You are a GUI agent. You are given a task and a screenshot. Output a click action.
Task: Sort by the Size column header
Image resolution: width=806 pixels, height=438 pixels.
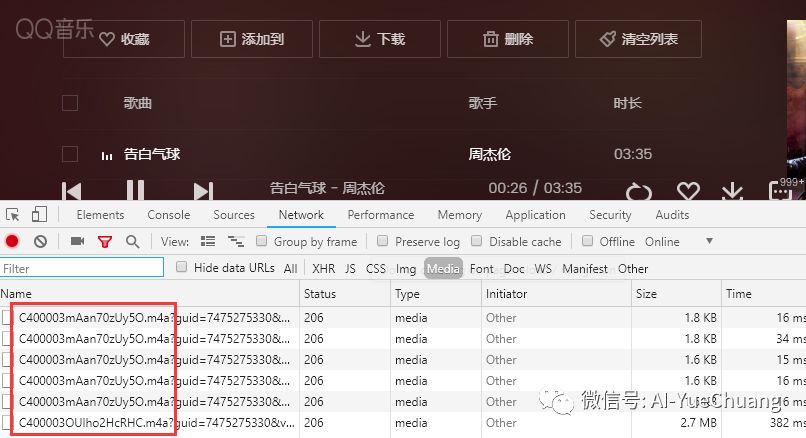point(676,294)
